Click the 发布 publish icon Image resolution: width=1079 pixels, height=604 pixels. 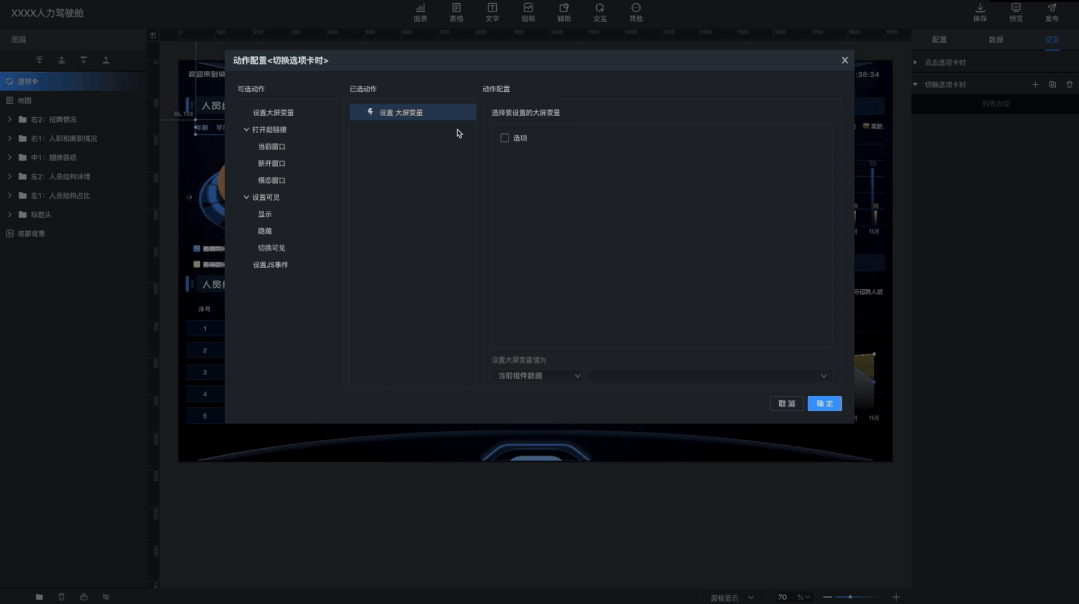pos(1052,12)
